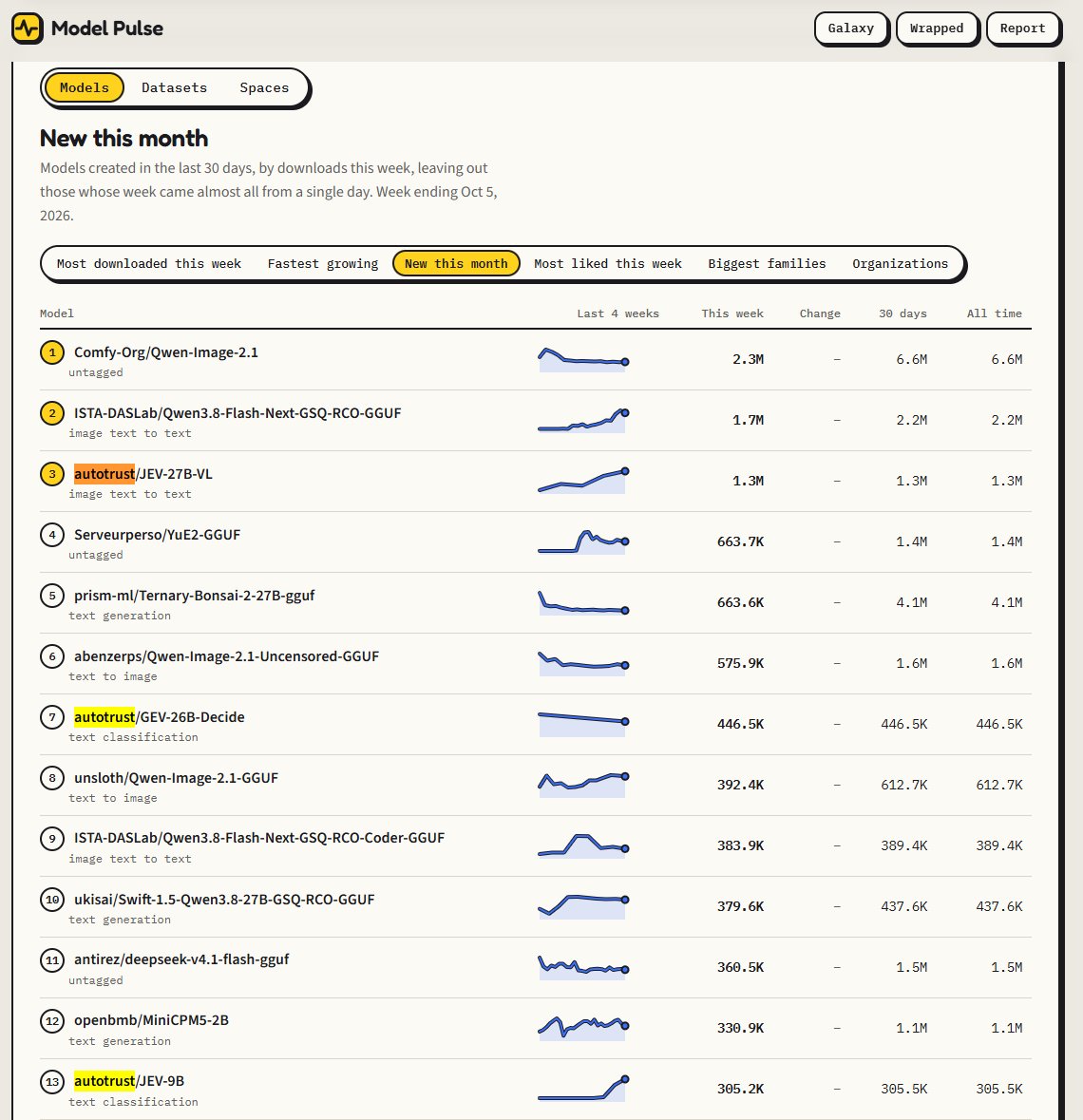Click the 663.7K this-week value

point(740,541)
